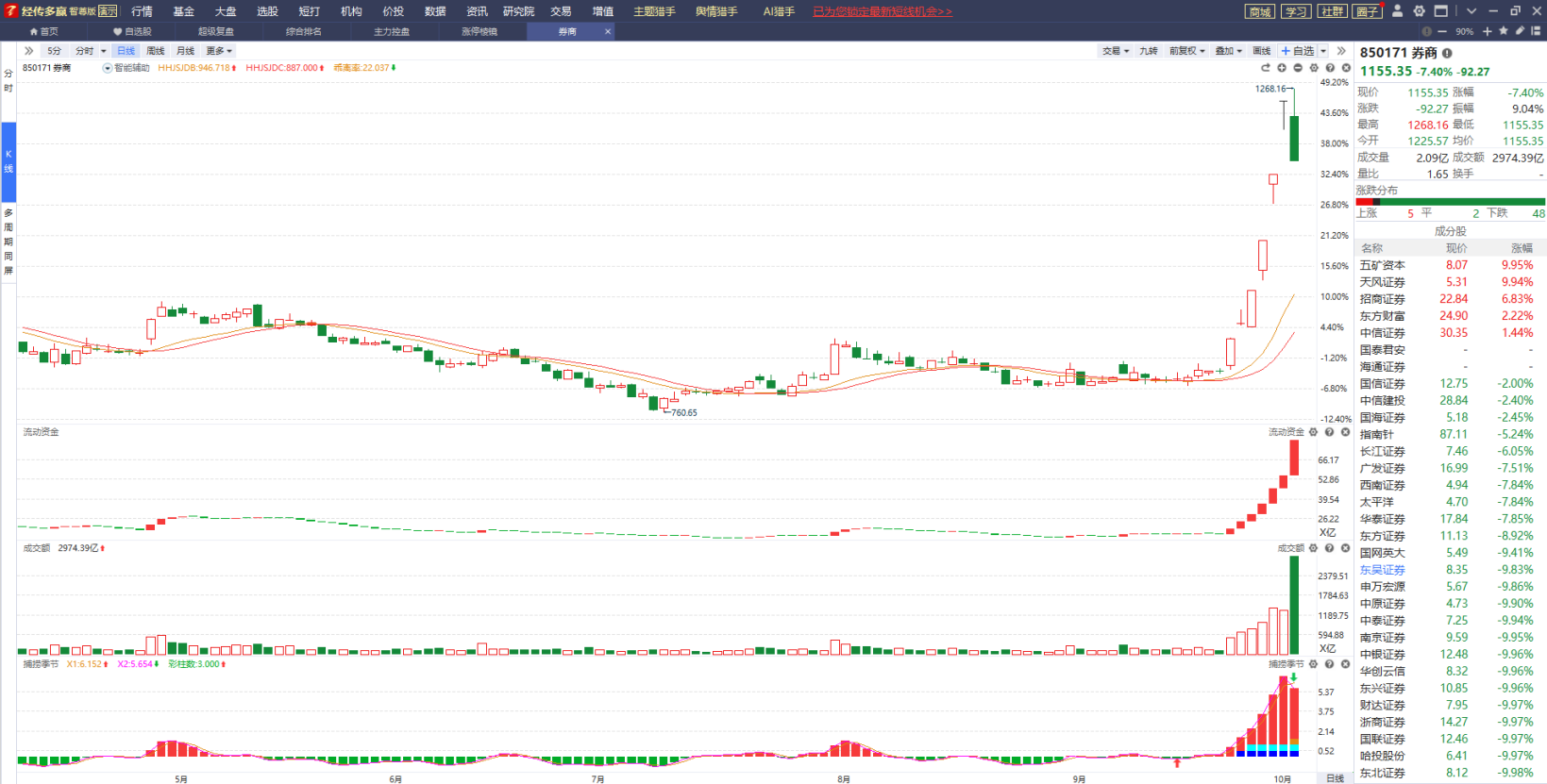This screenshot has width=1547, height=784.
Task: Click the info icon beside 850171 券商
Action: (x=1447, y=53)
